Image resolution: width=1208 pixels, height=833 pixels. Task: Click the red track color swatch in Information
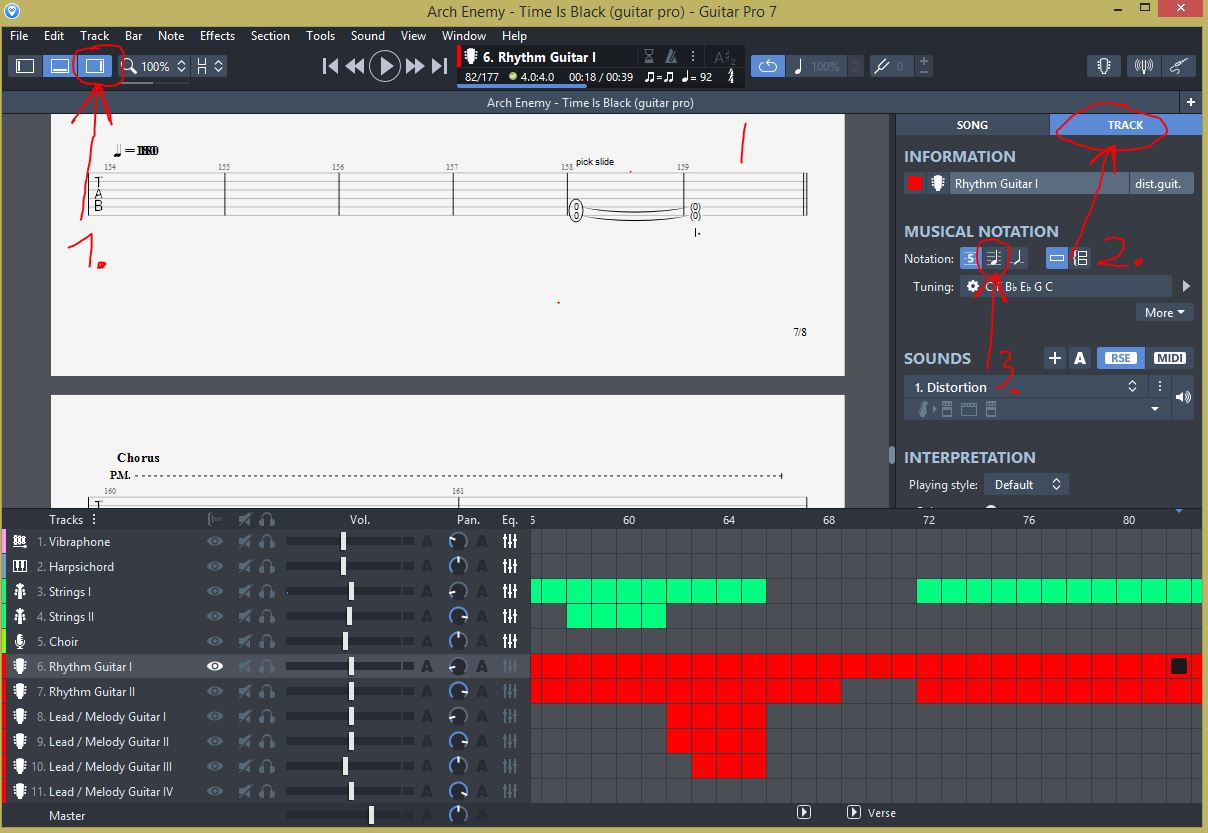point(914,184)
